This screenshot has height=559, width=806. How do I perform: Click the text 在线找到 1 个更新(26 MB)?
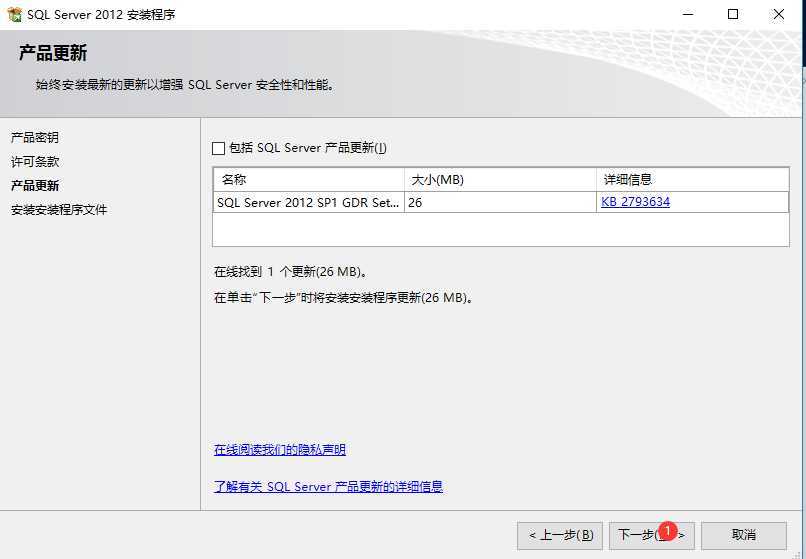point(291,272)
